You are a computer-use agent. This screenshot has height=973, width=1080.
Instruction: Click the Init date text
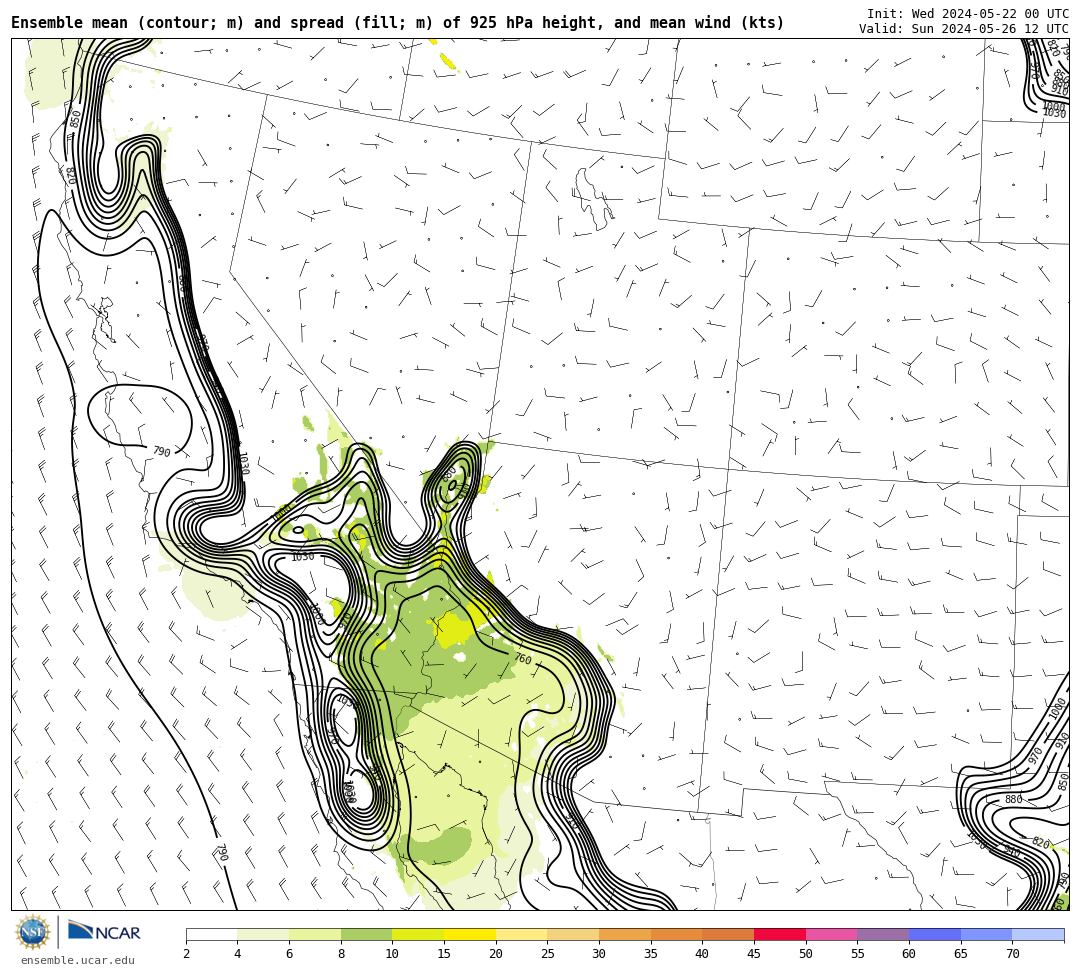(968, 14)
